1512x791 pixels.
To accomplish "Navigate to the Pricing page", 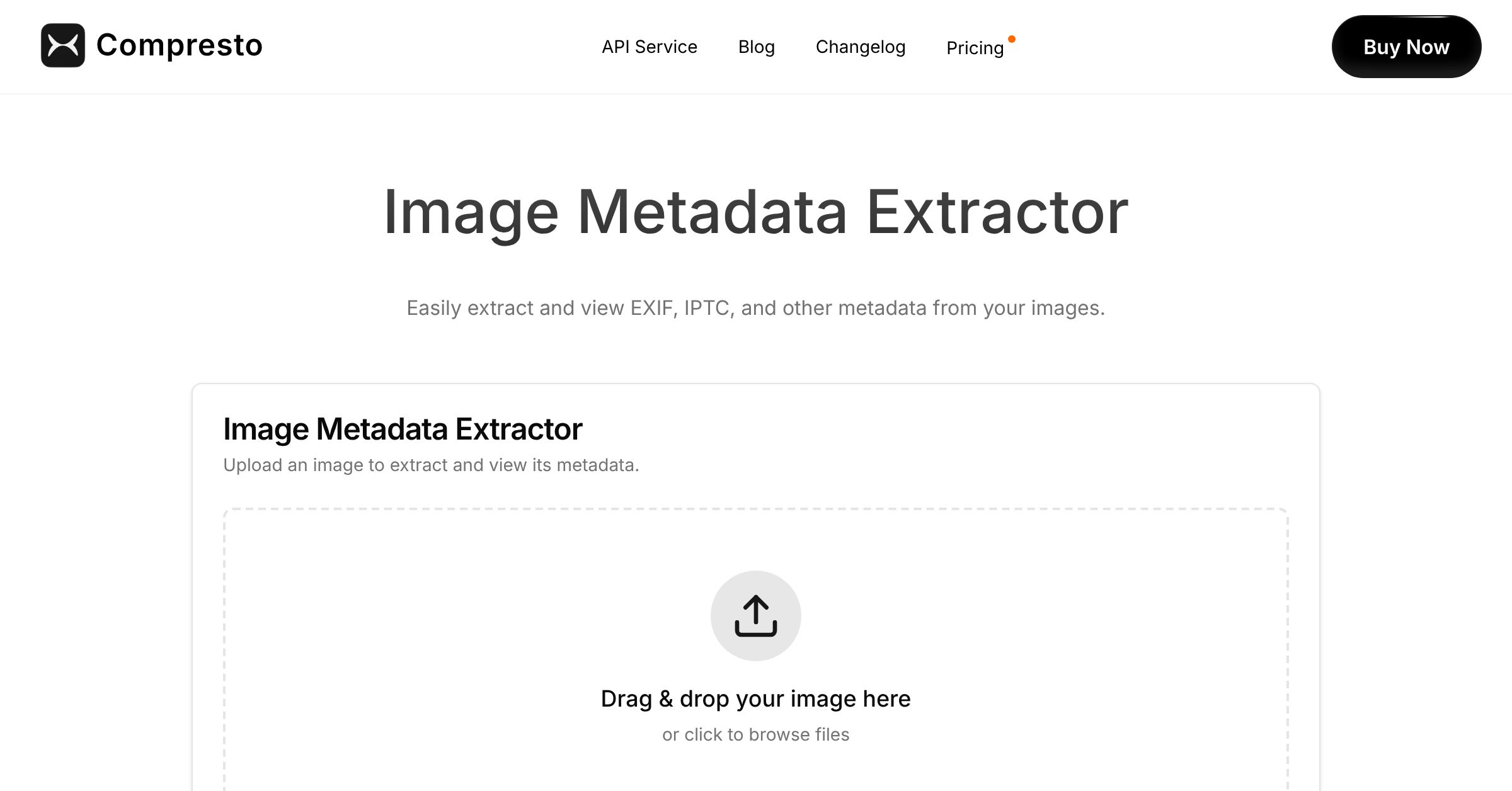I will (x=975, y=48).
